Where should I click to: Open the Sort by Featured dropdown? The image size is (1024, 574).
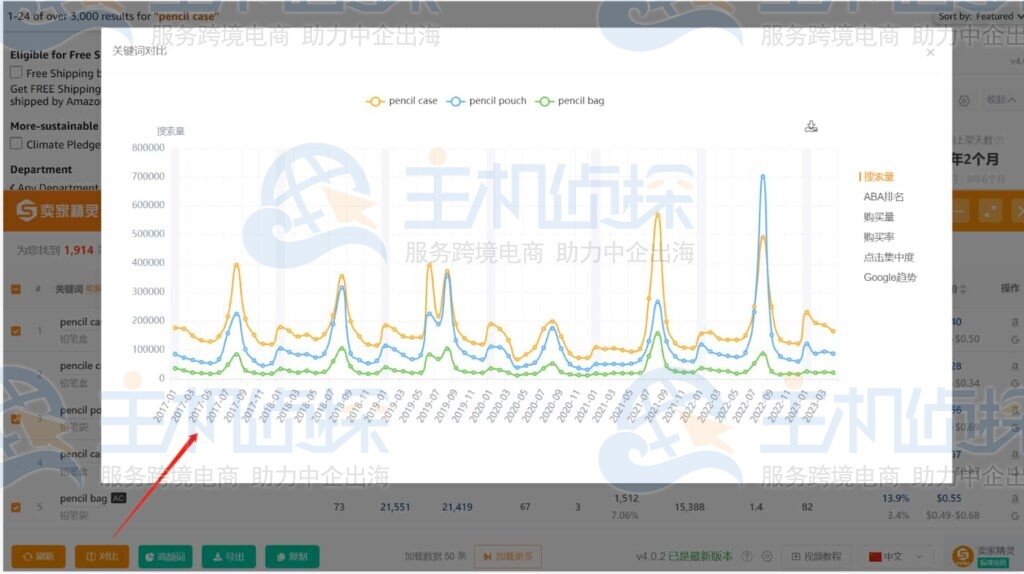point(981,16)
